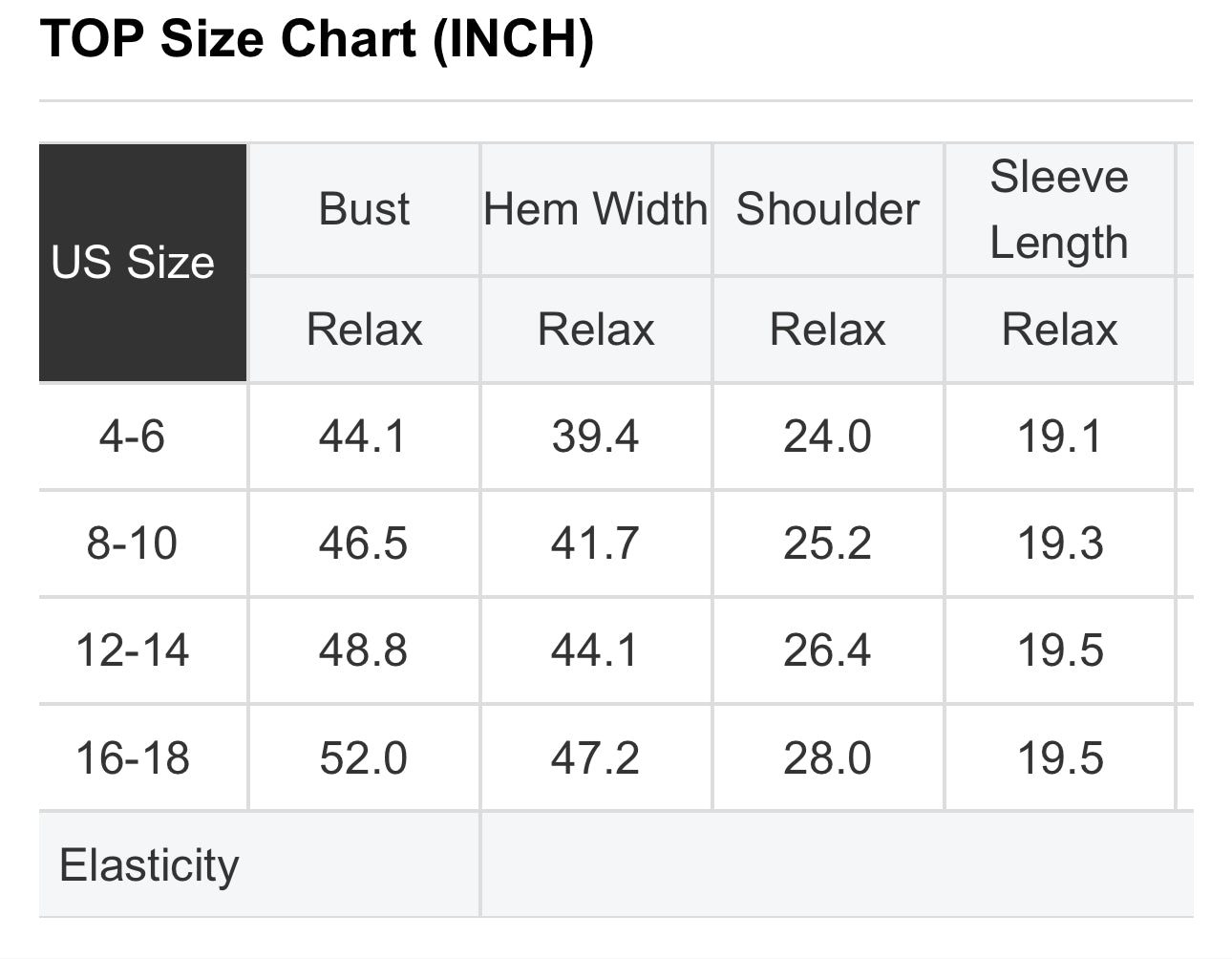Select bust value 44.1 for size 4-6
The image size is (1232, 959).
(x=363, y=437)
